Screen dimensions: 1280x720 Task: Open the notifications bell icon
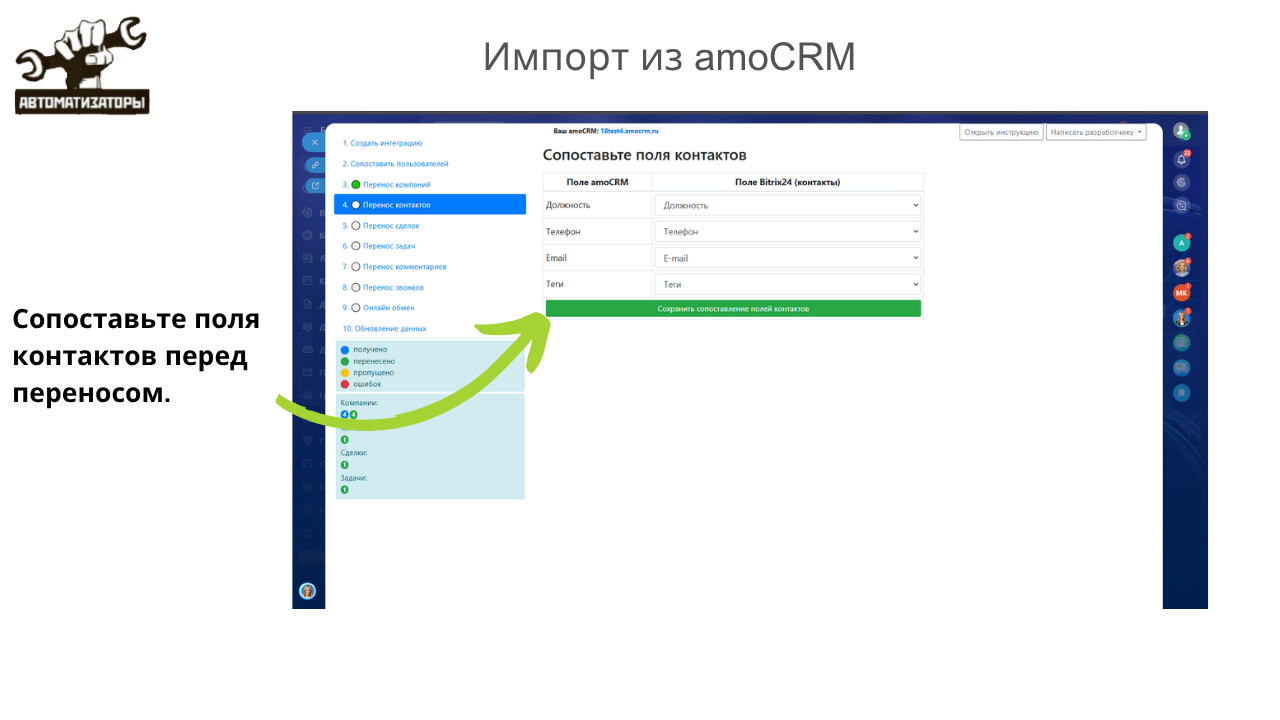[x=1181, y=158]
